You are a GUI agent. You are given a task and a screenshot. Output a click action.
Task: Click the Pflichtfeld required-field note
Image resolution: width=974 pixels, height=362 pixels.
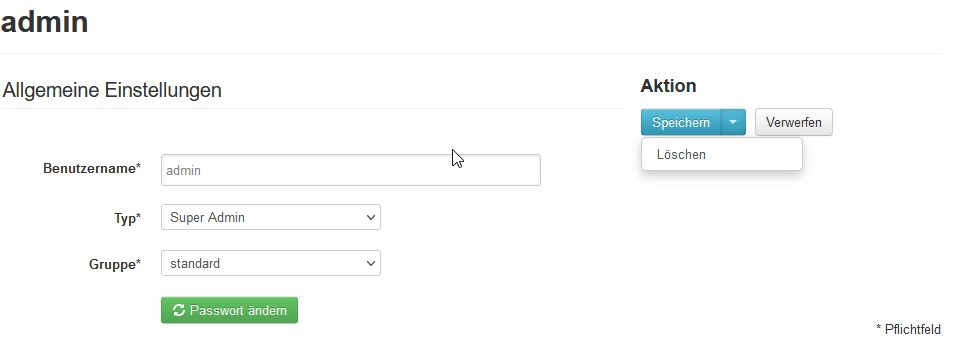(908, 329)
